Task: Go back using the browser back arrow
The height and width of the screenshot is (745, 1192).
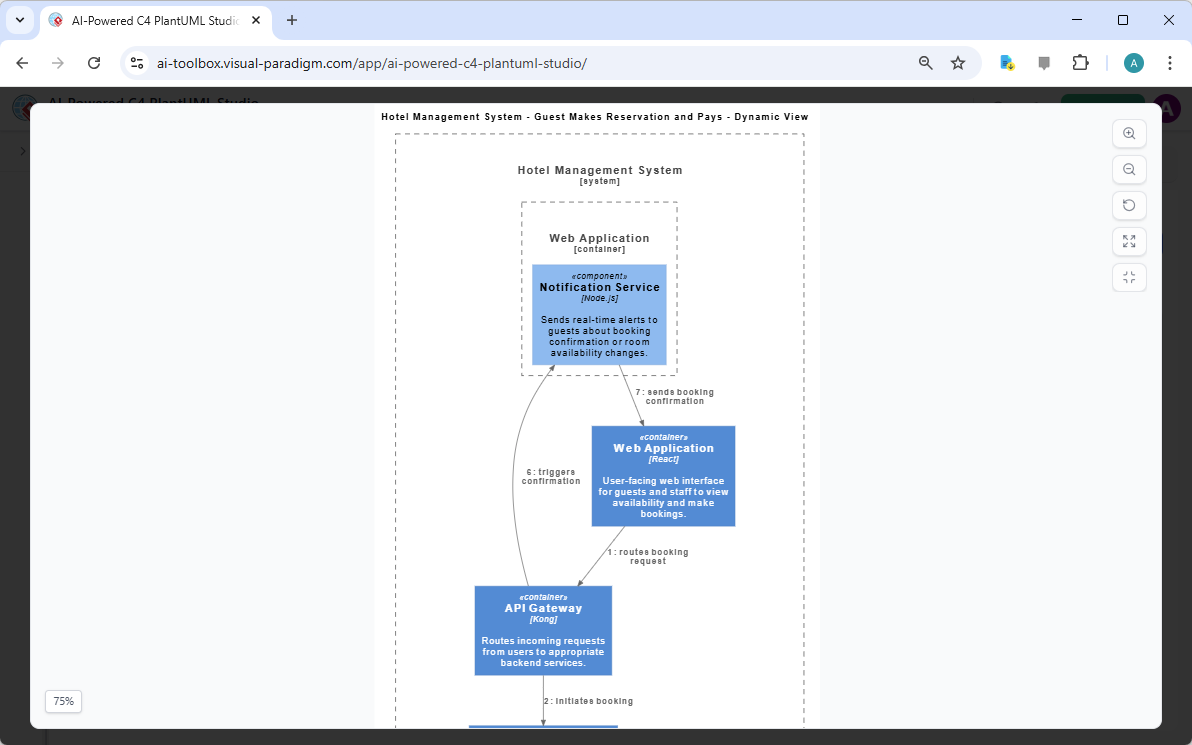Action: coord(22,62)
